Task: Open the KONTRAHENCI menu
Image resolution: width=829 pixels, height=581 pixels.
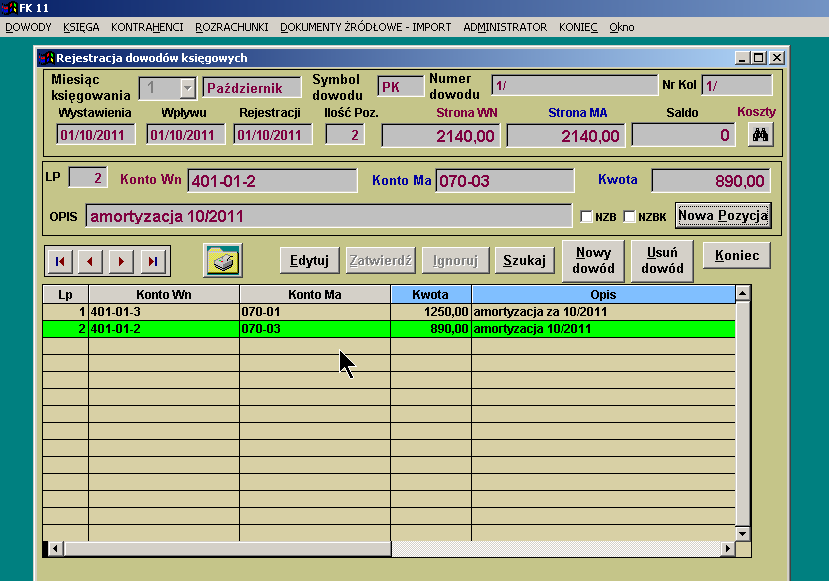Action: pos(147,27)
